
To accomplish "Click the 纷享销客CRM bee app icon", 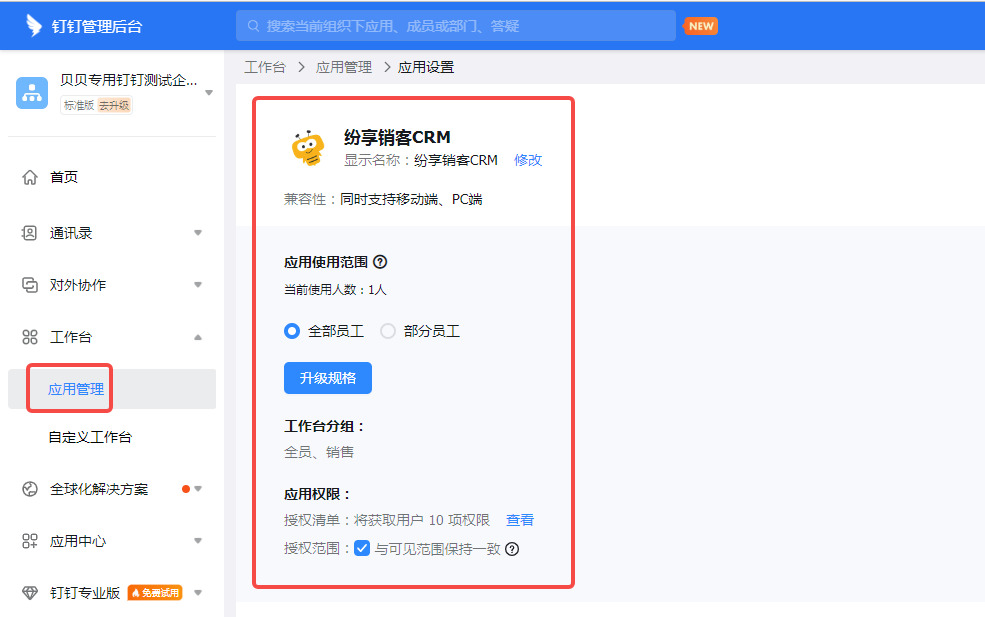I will [308, 148].
